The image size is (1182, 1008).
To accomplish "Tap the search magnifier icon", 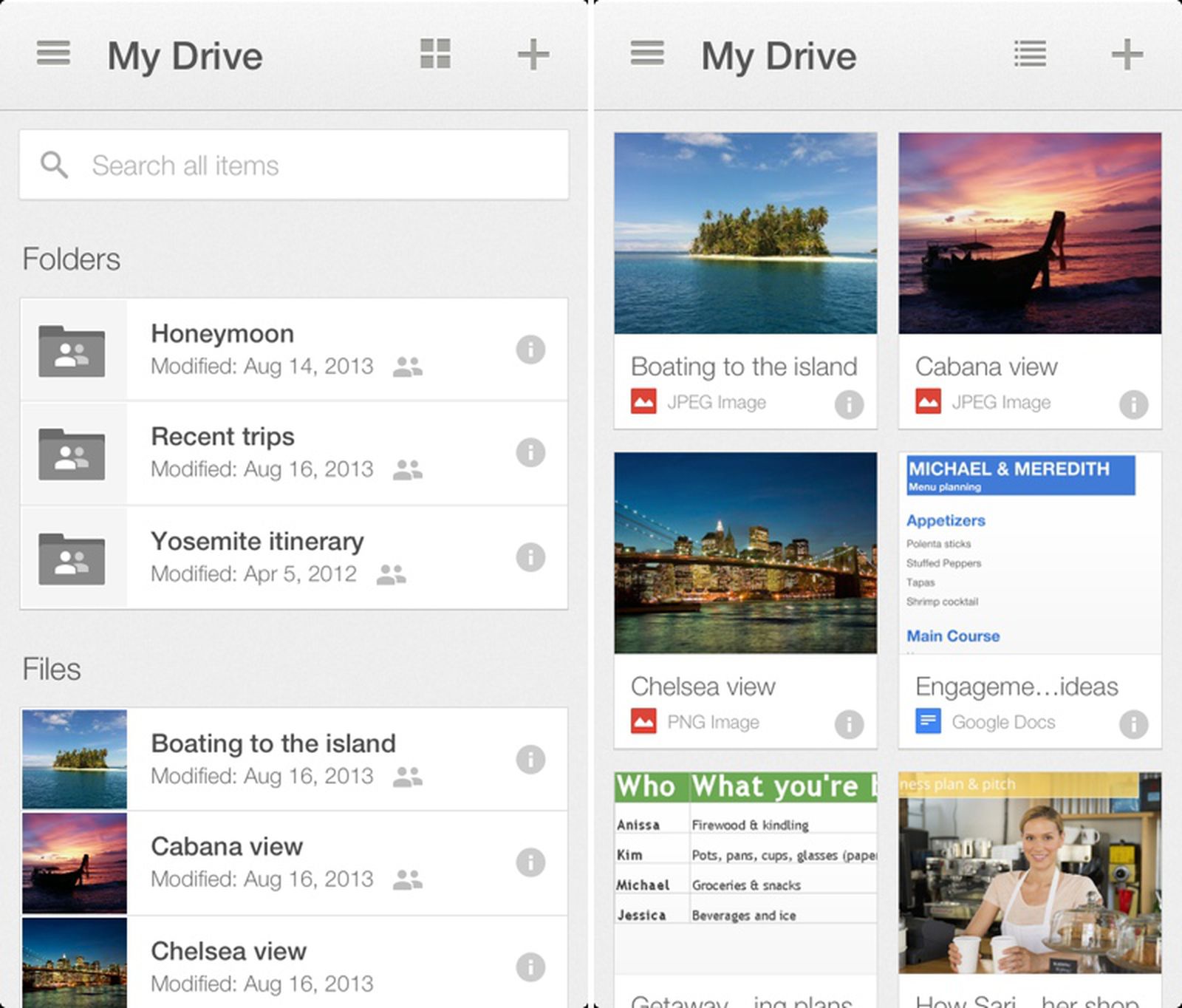I will [53, 165].
